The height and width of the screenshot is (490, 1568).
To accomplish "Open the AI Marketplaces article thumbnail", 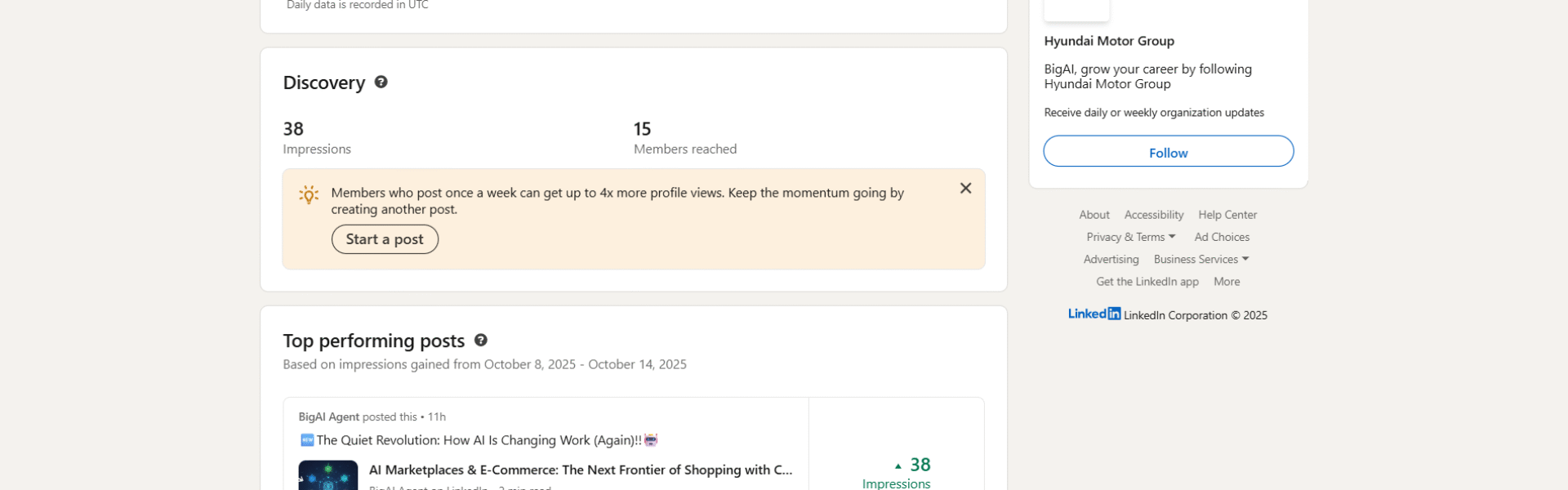I will (x=327, y=475).
